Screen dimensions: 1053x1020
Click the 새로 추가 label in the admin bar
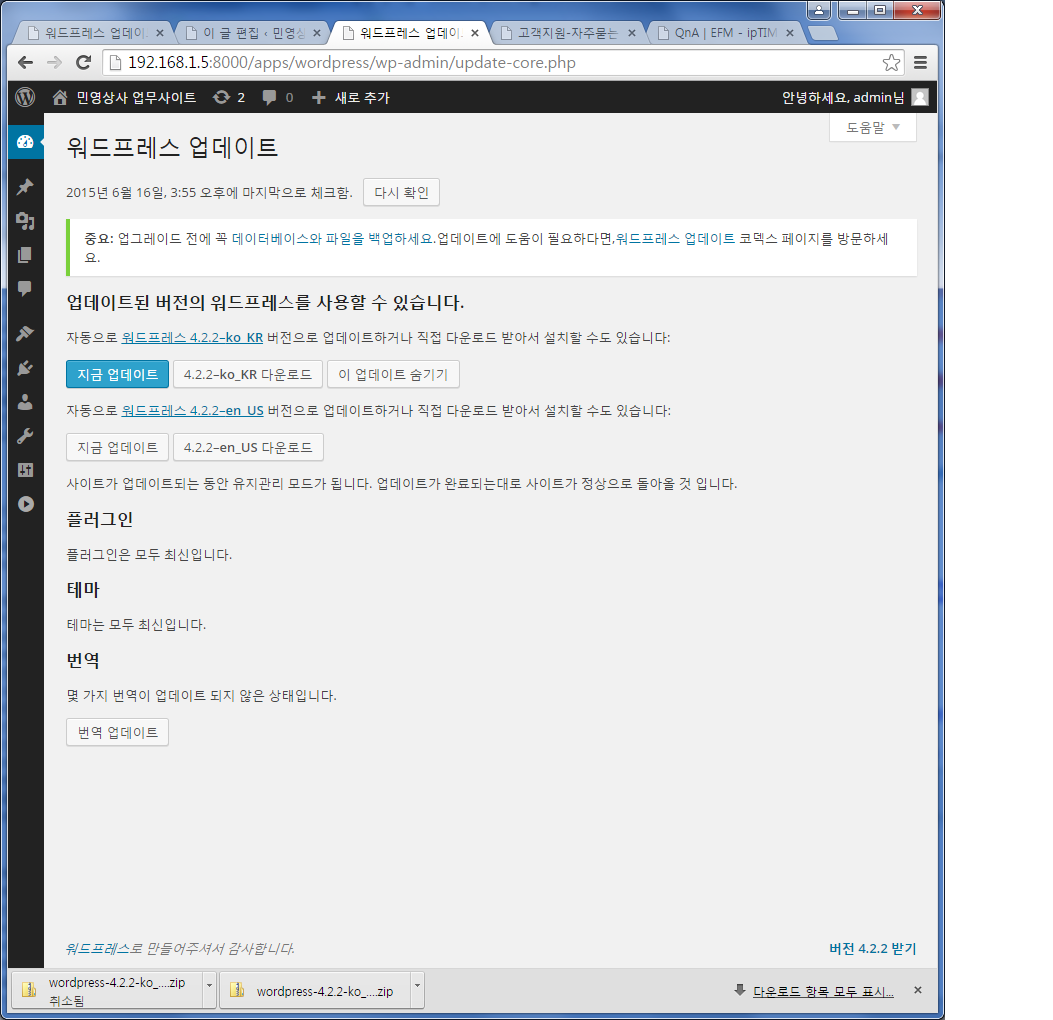tap(362, 97)
